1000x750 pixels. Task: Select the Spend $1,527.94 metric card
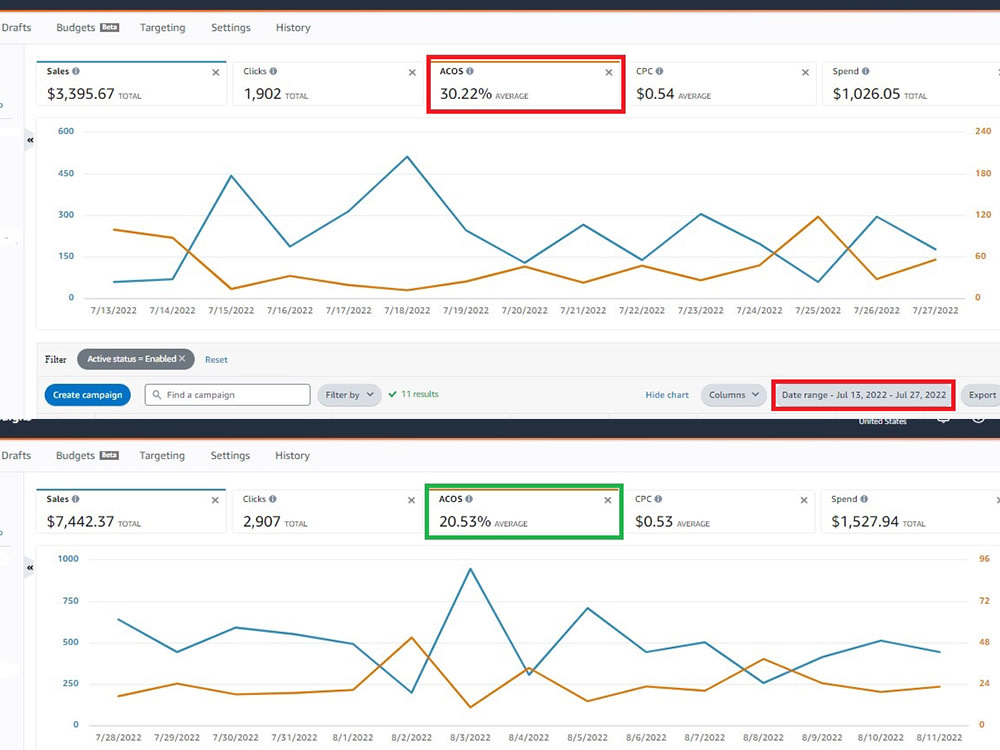coord(911,511)
